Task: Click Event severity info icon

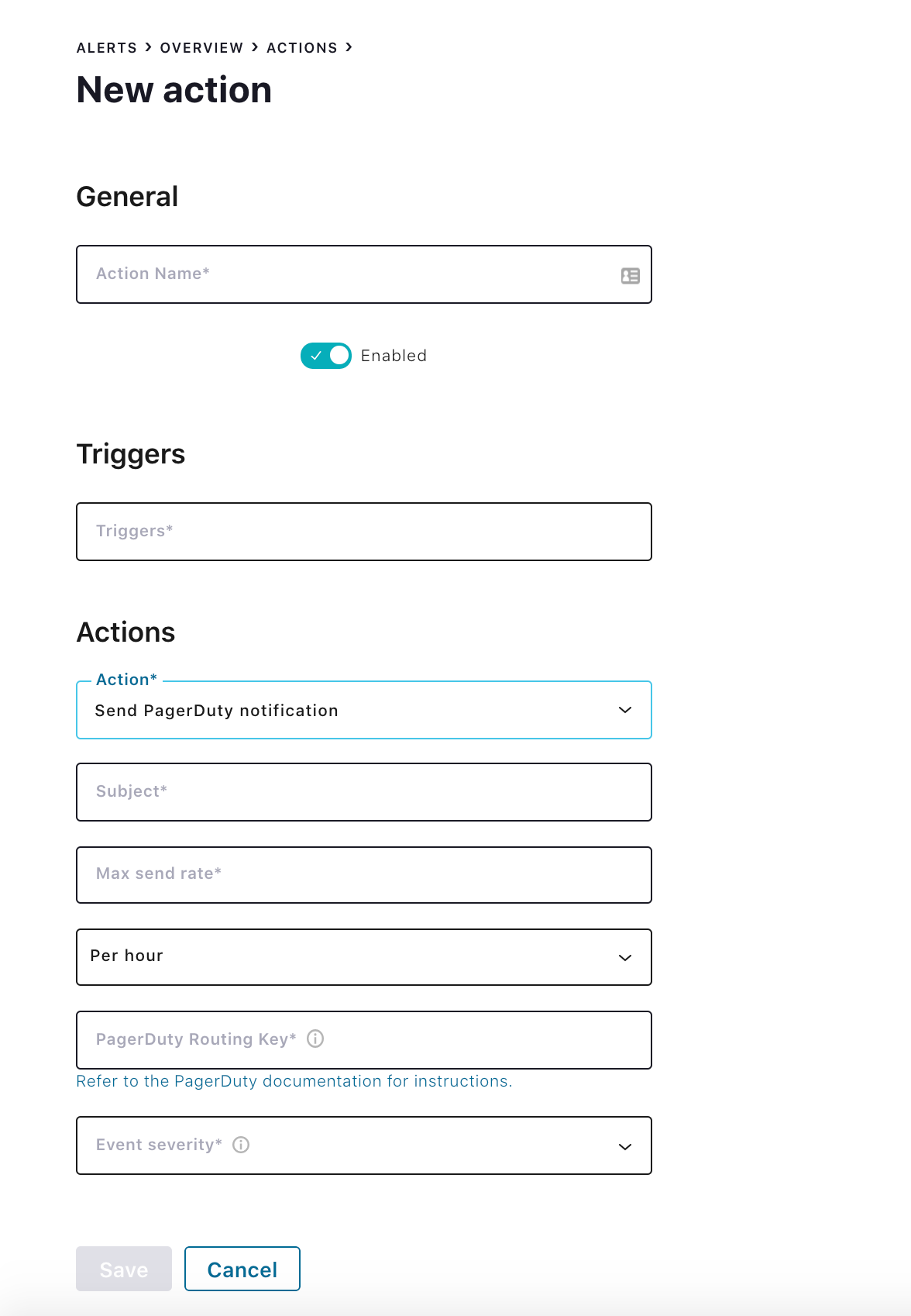Action: tap(241, 1145)
